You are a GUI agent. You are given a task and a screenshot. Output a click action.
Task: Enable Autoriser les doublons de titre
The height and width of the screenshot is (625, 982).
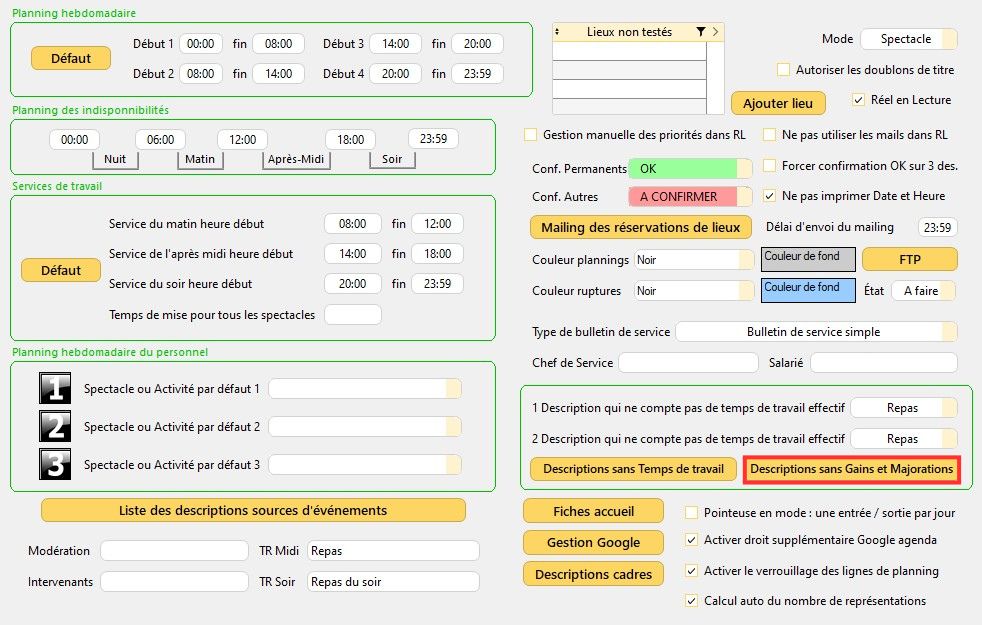click(x=784, y=70)
